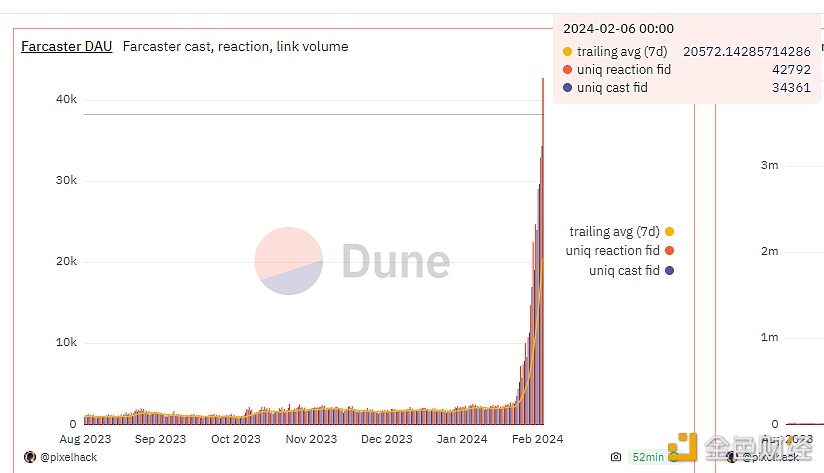The image size is (824, 473).
Task: Click the tallest red bar at Feb 2024
Action: click(x=543, y=251)
